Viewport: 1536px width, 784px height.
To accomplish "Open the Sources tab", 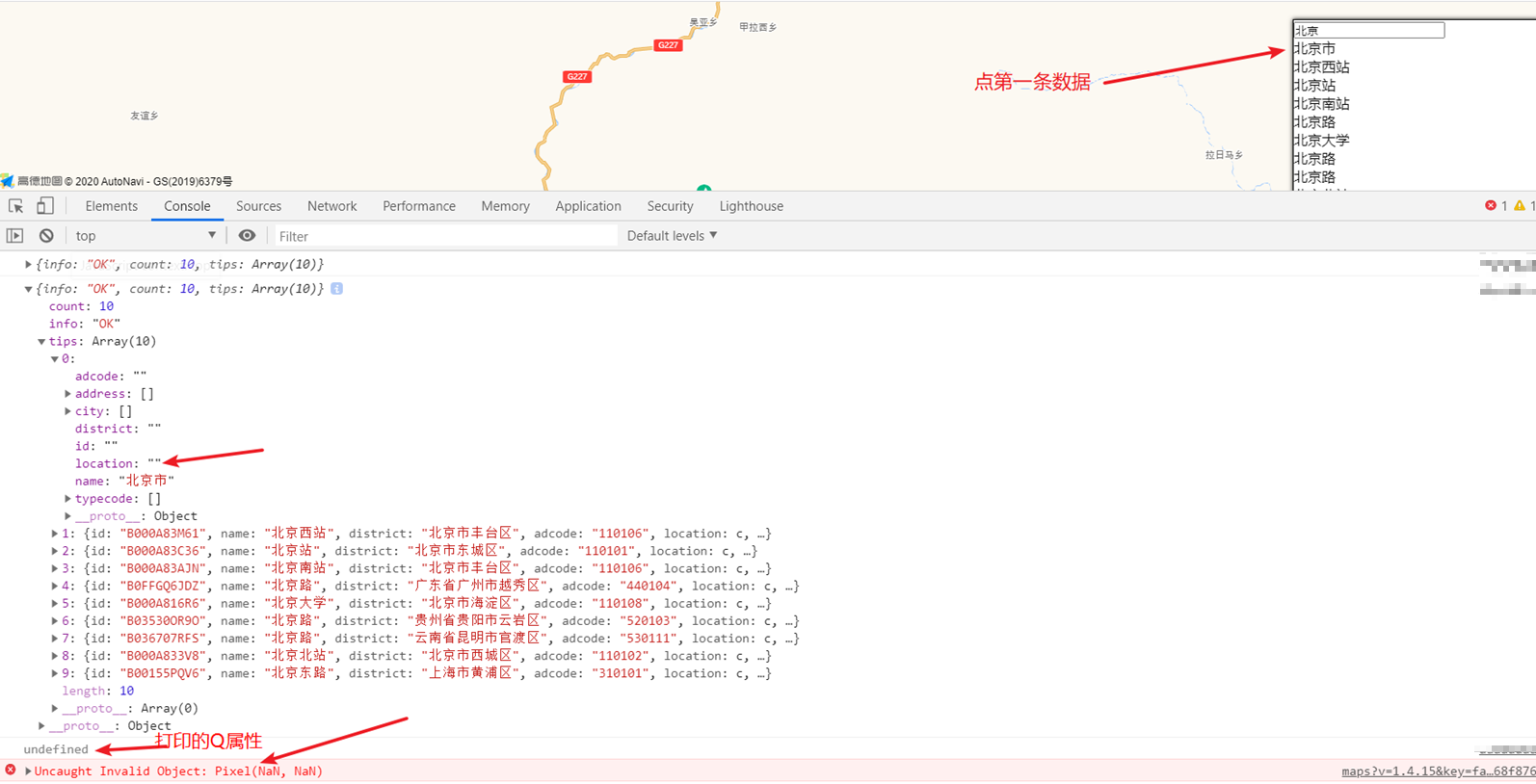I will click(258, 206).
